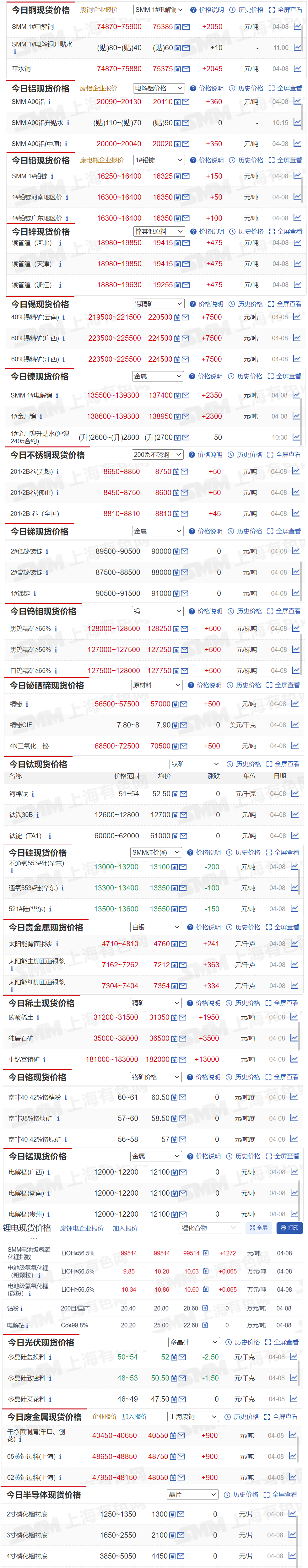Expand the 200系不锈钢 dropdown
The image size is (308, 1568).
tap(158, 455)
